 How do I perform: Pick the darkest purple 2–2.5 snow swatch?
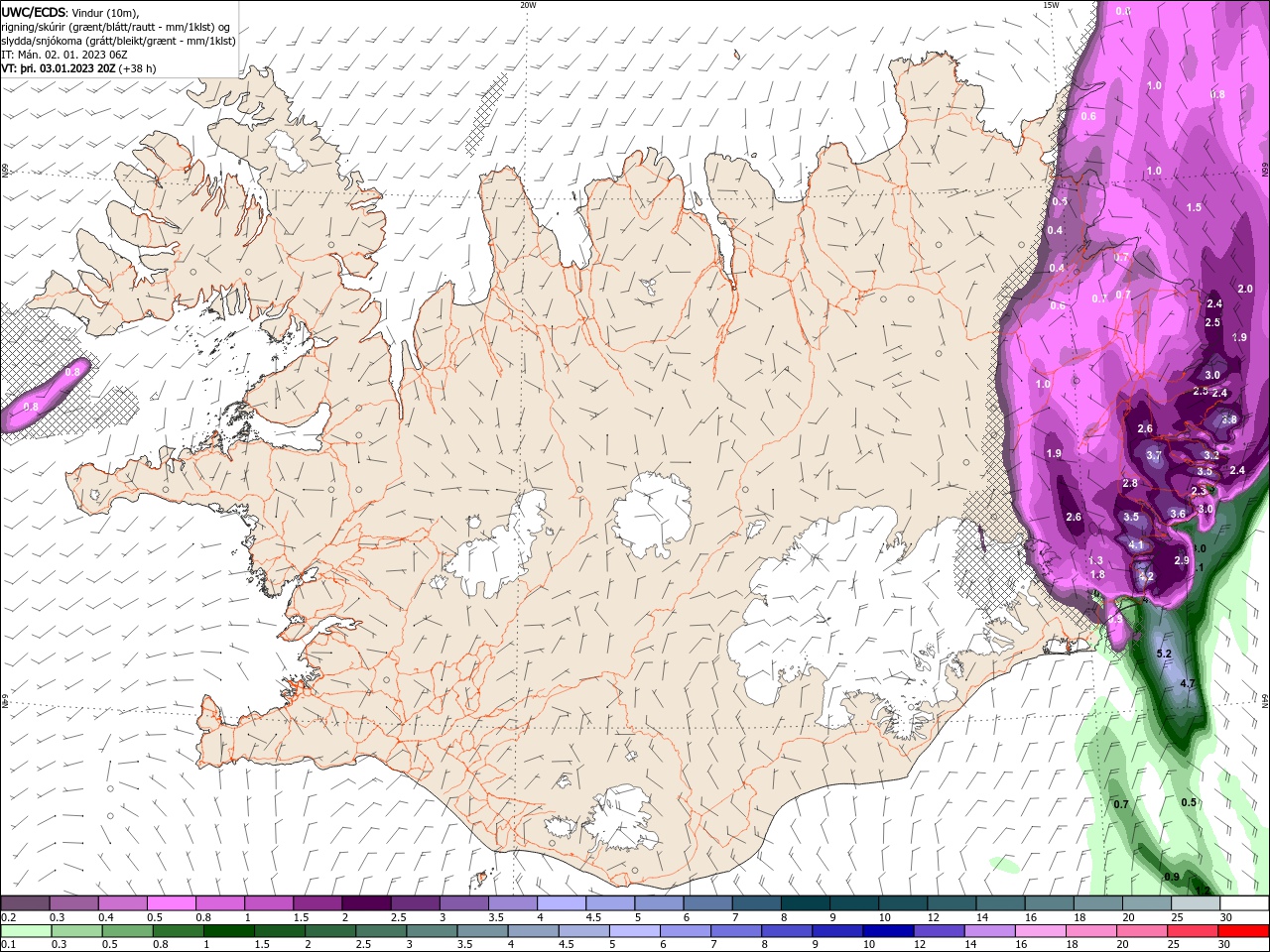point(365,903)
